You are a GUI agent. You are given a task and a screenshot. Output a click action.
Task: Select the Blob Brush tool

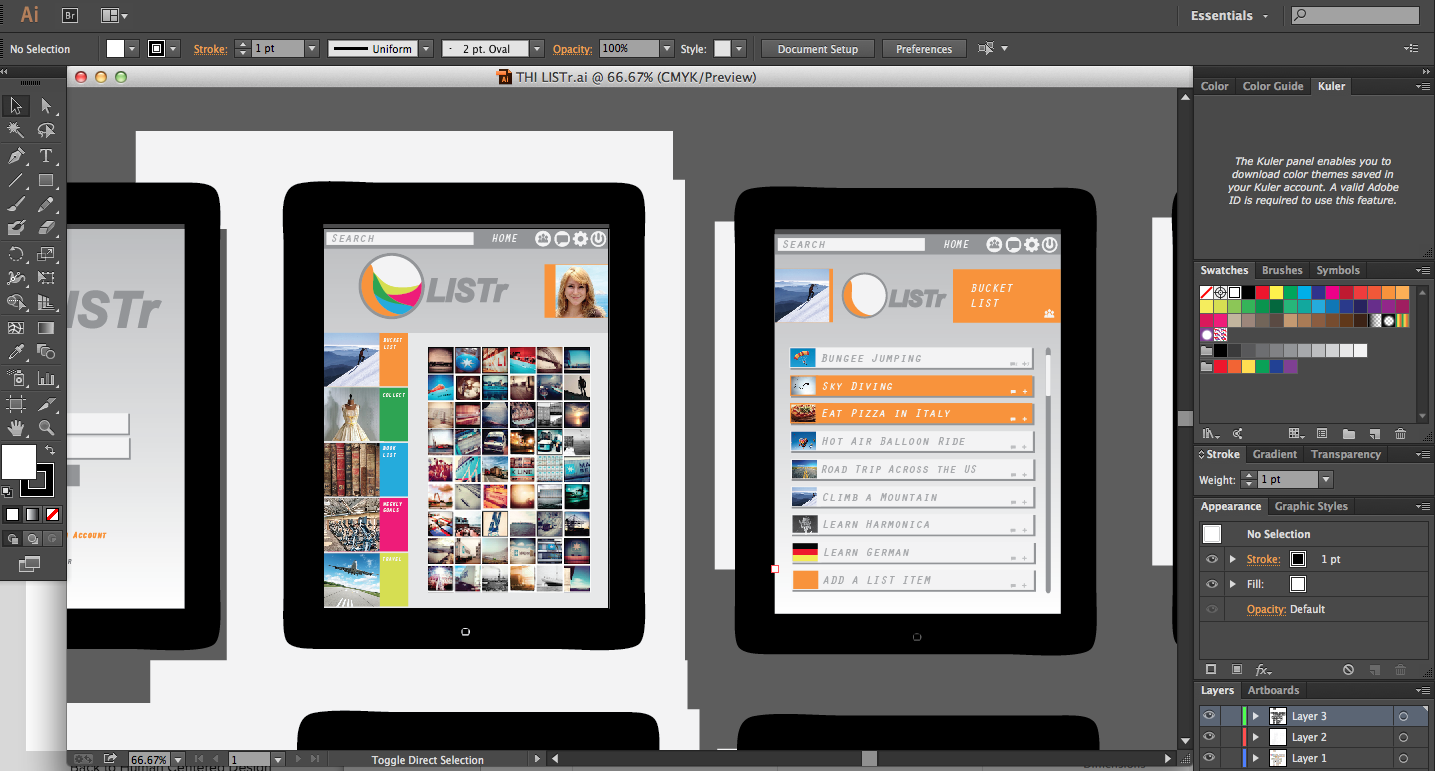click(x=16, y=229)
